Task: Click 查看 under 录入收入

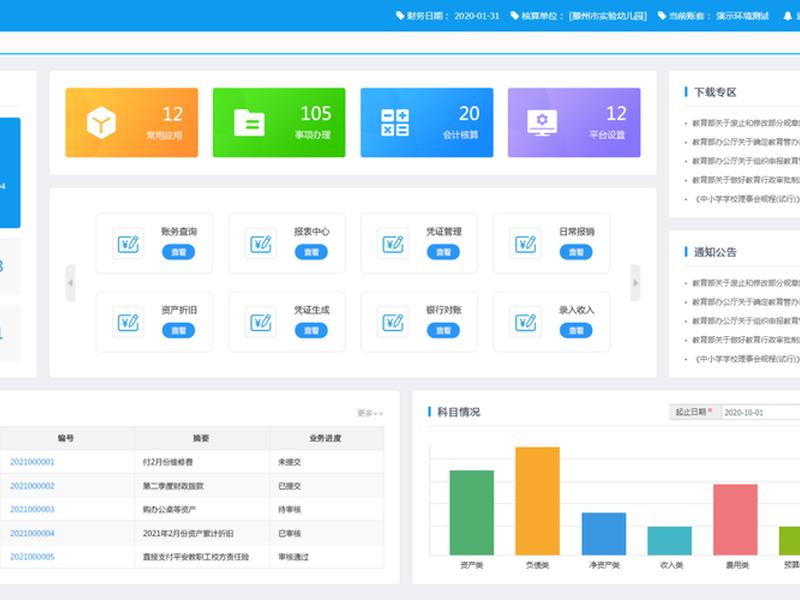Action: pos(576,331)
